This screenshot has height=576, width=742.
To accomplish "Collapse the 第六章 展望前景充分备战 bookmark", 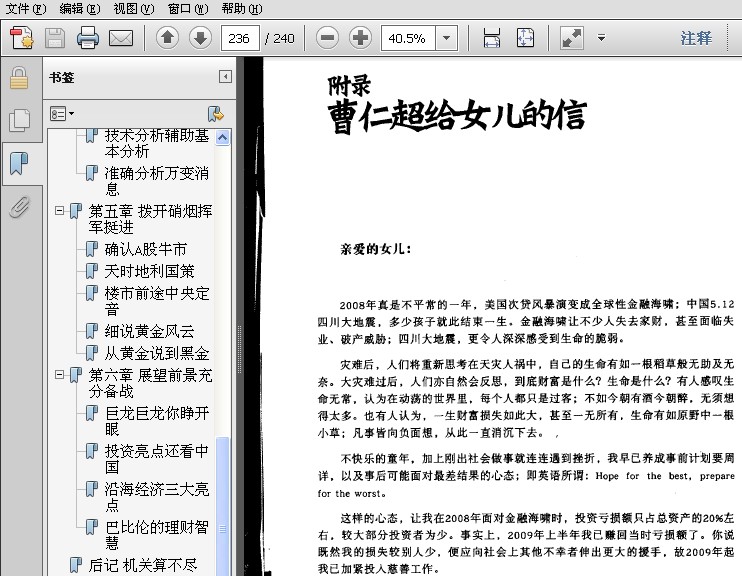I will click(60, 374).
